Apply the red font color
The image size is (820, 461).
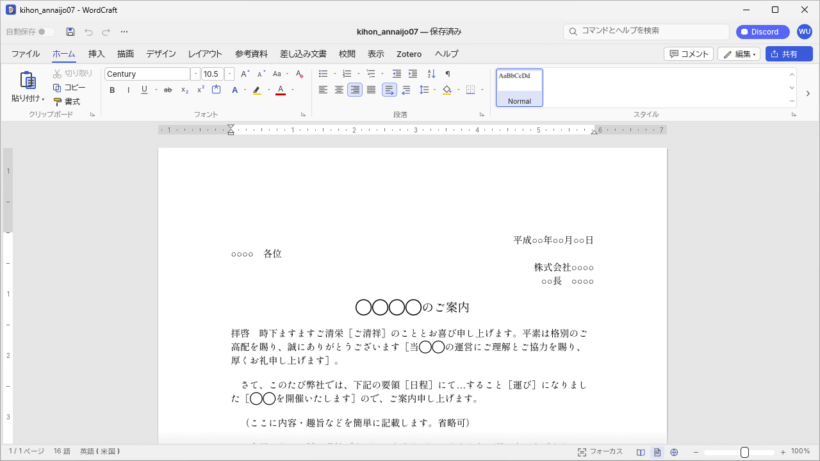[x=281, y=90]
